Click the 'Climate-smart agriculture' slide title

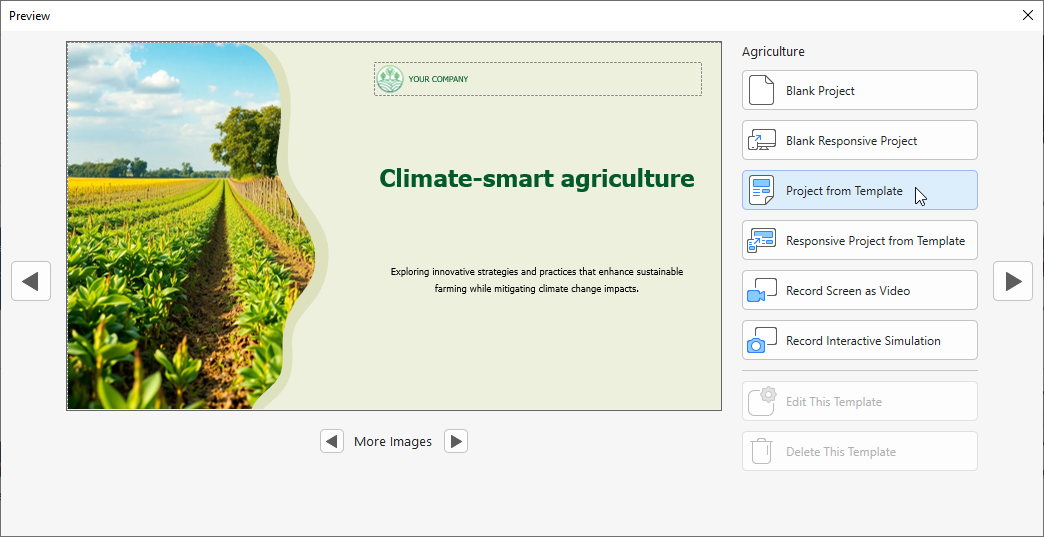pos(536,179)
